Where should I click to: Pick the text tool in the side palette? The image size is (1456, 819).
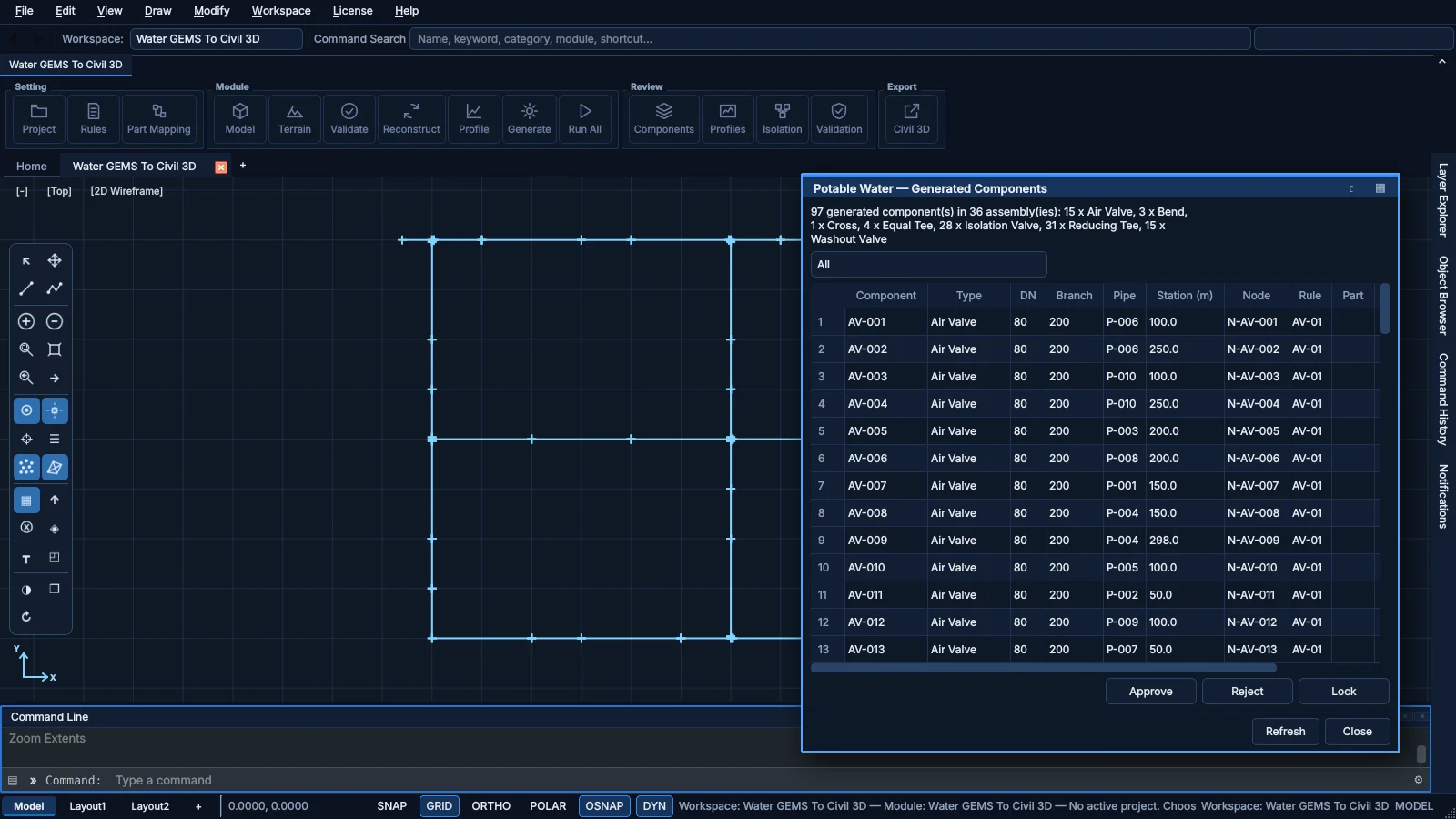(26, 559)
